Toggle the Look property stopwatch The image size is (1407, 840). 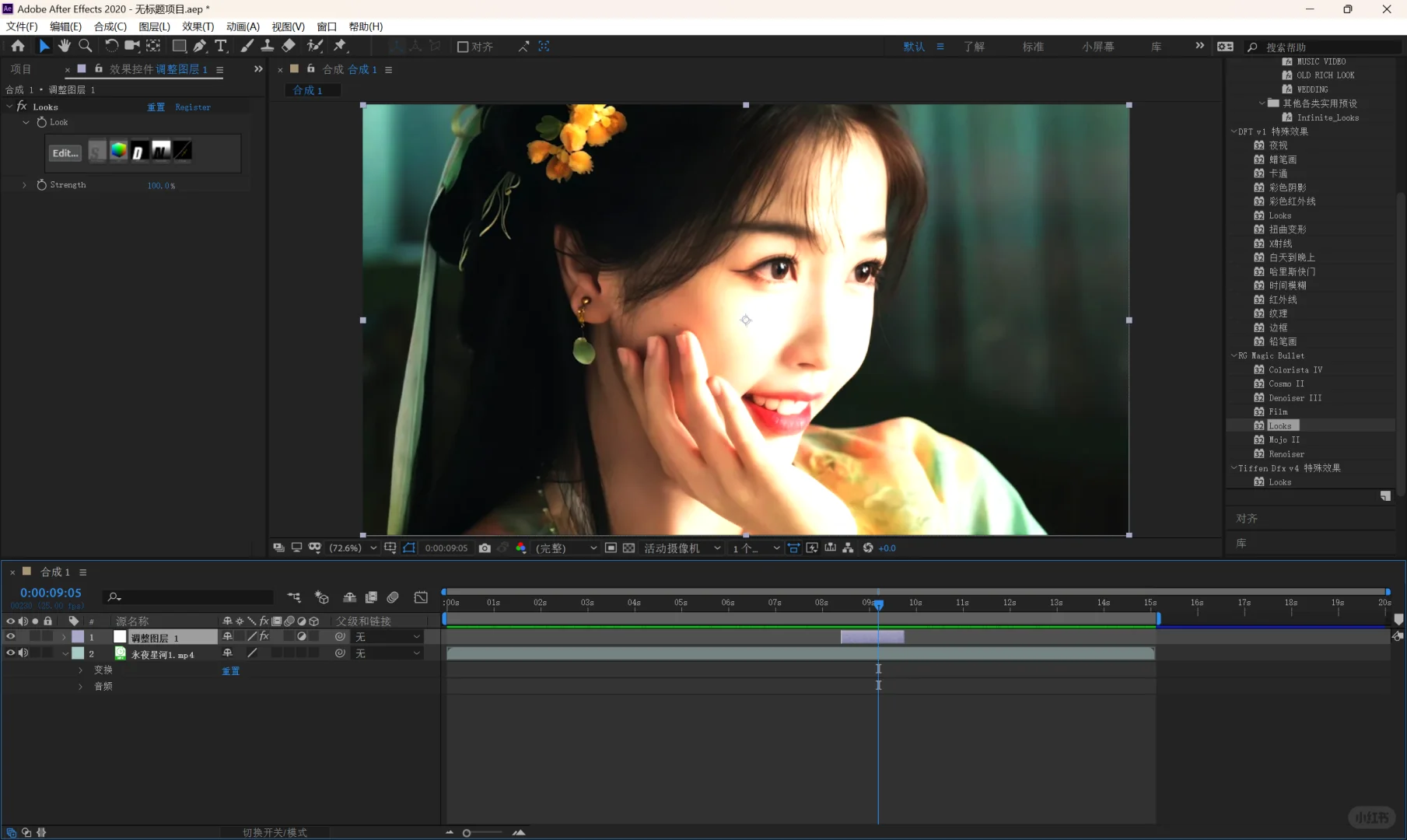tap(42, 122)
